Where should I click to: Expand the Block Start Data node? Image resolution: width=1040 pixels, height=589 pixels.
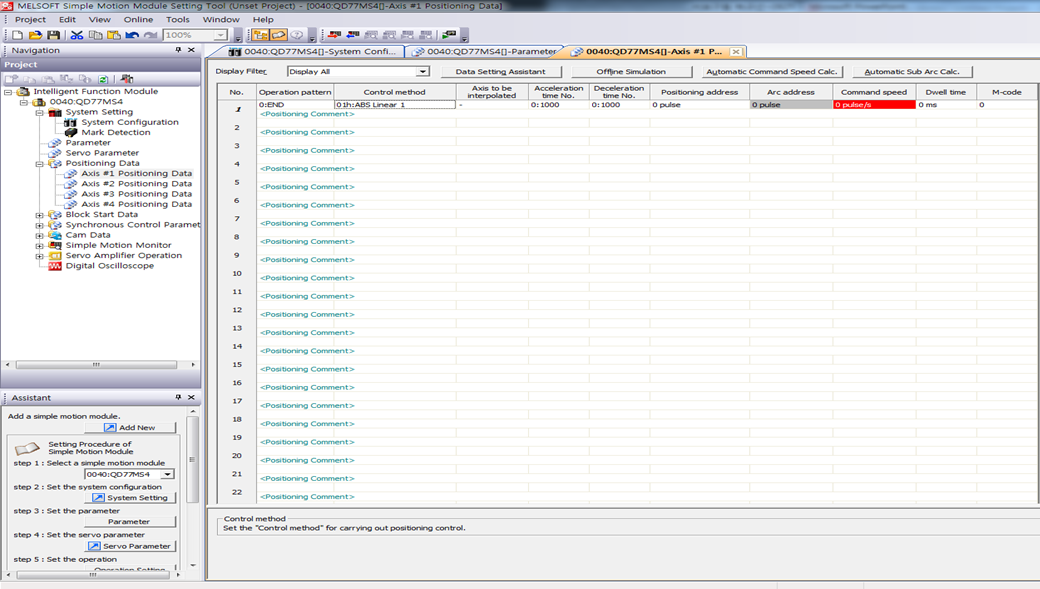40,215
